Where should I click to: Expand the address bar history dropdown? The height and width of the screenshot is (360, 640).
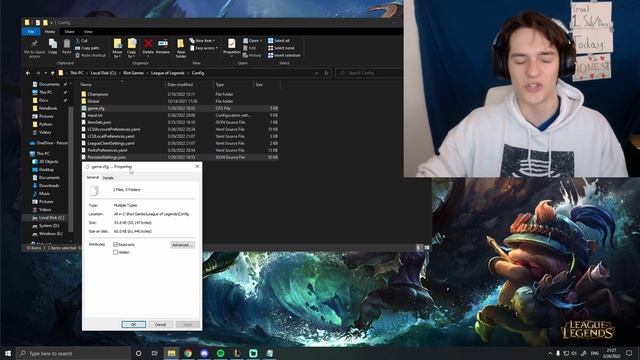[316, 73]
